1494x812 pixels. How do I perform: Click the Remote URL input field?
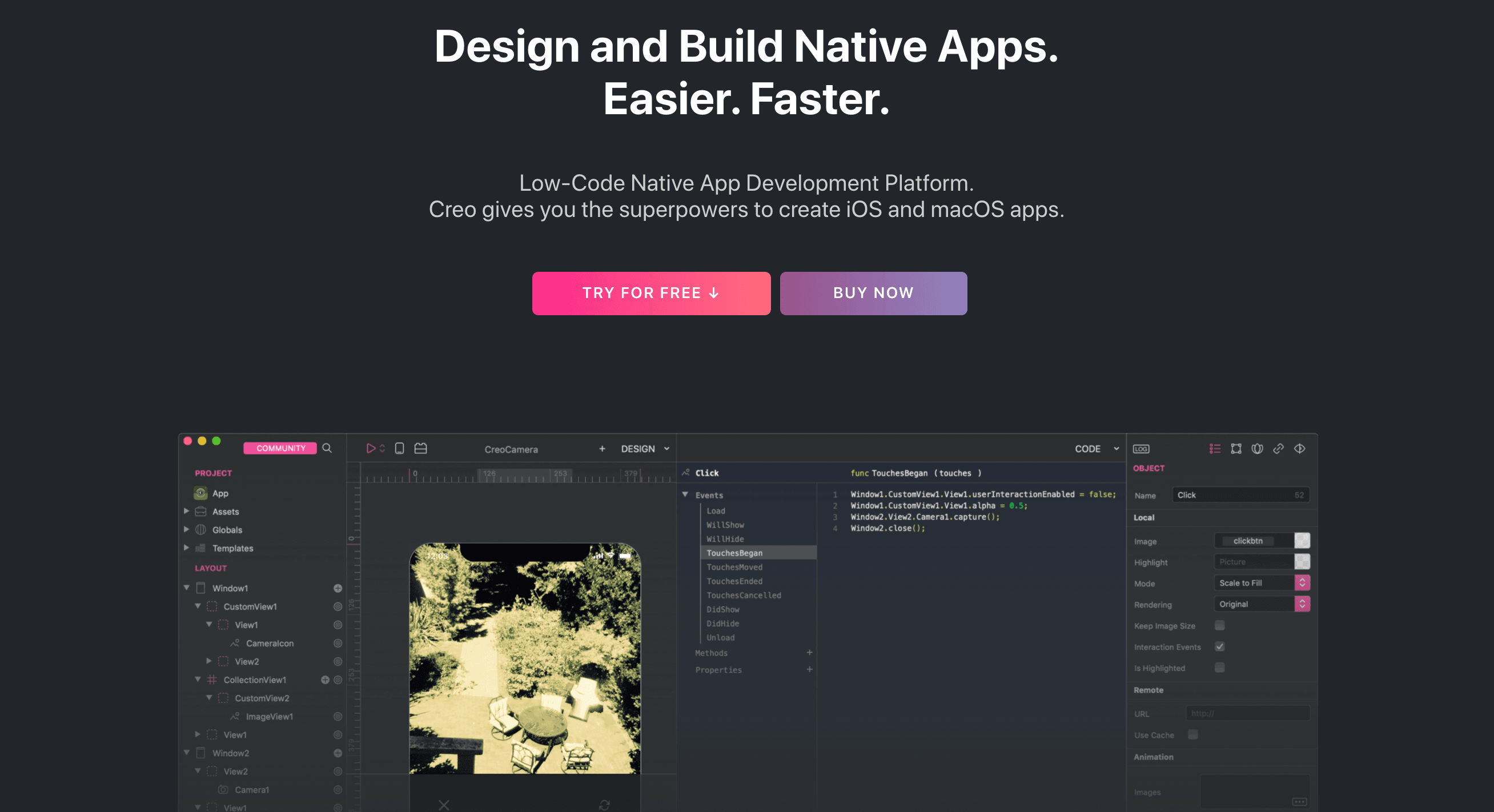click(1248, 713)
